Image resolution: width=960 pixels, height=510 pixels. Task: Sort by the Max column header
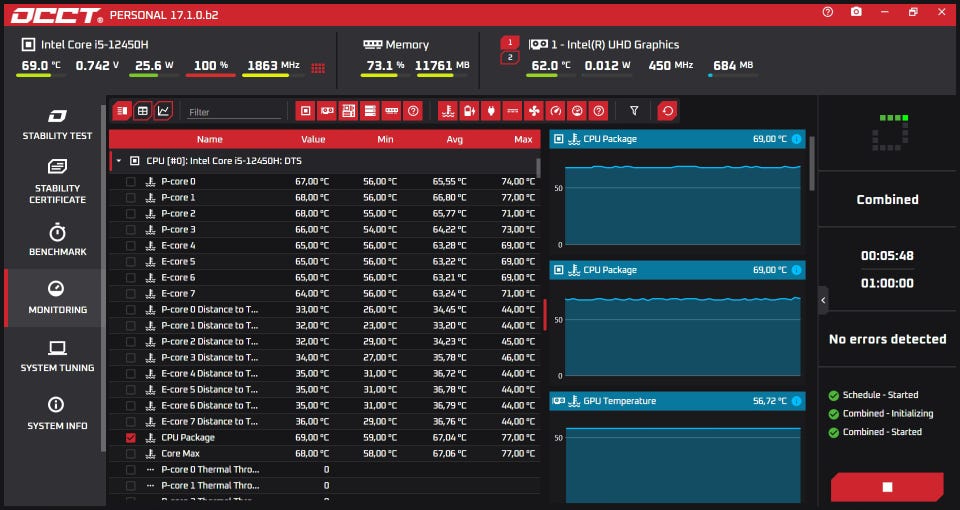point(523,140)
